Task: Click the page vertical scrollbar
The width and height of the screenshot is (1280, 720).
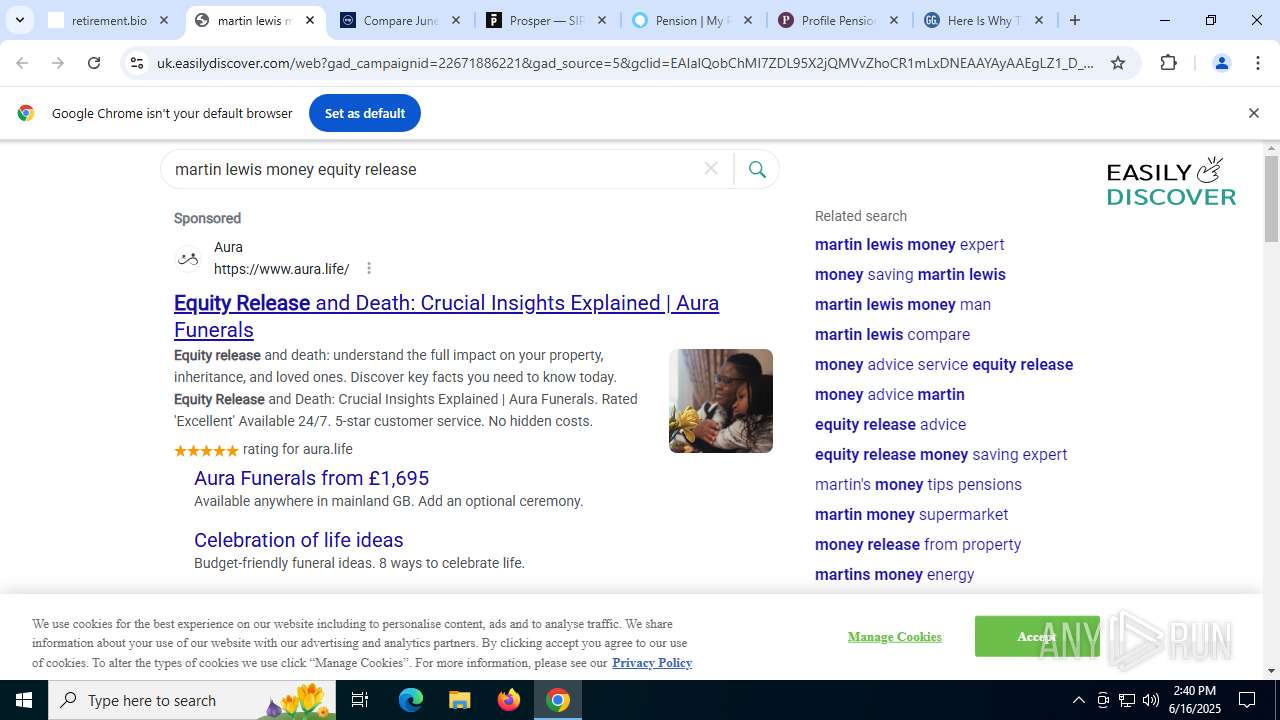Action: tap(1271, 199)
